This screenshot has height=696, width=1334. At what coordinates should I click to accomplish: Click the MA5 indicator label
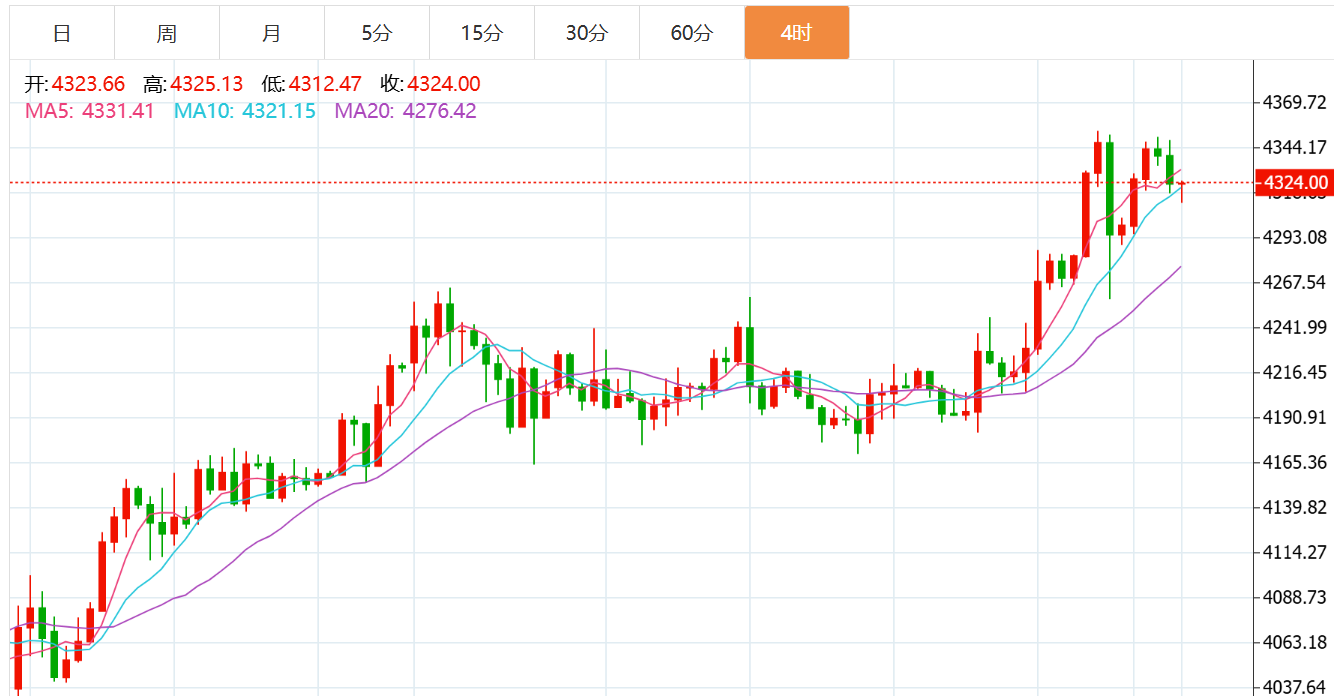(90, 111)
